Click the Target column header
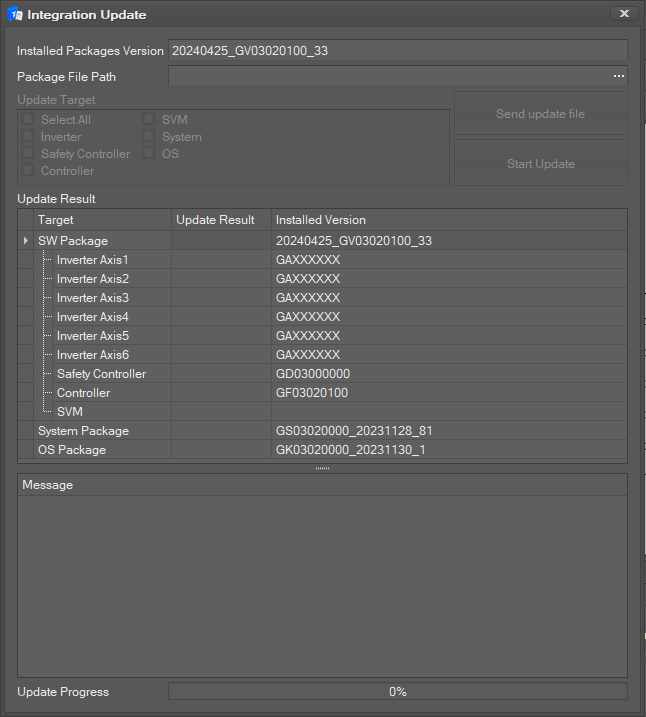This screenshot has width=646, height=717. pos(56,220)
